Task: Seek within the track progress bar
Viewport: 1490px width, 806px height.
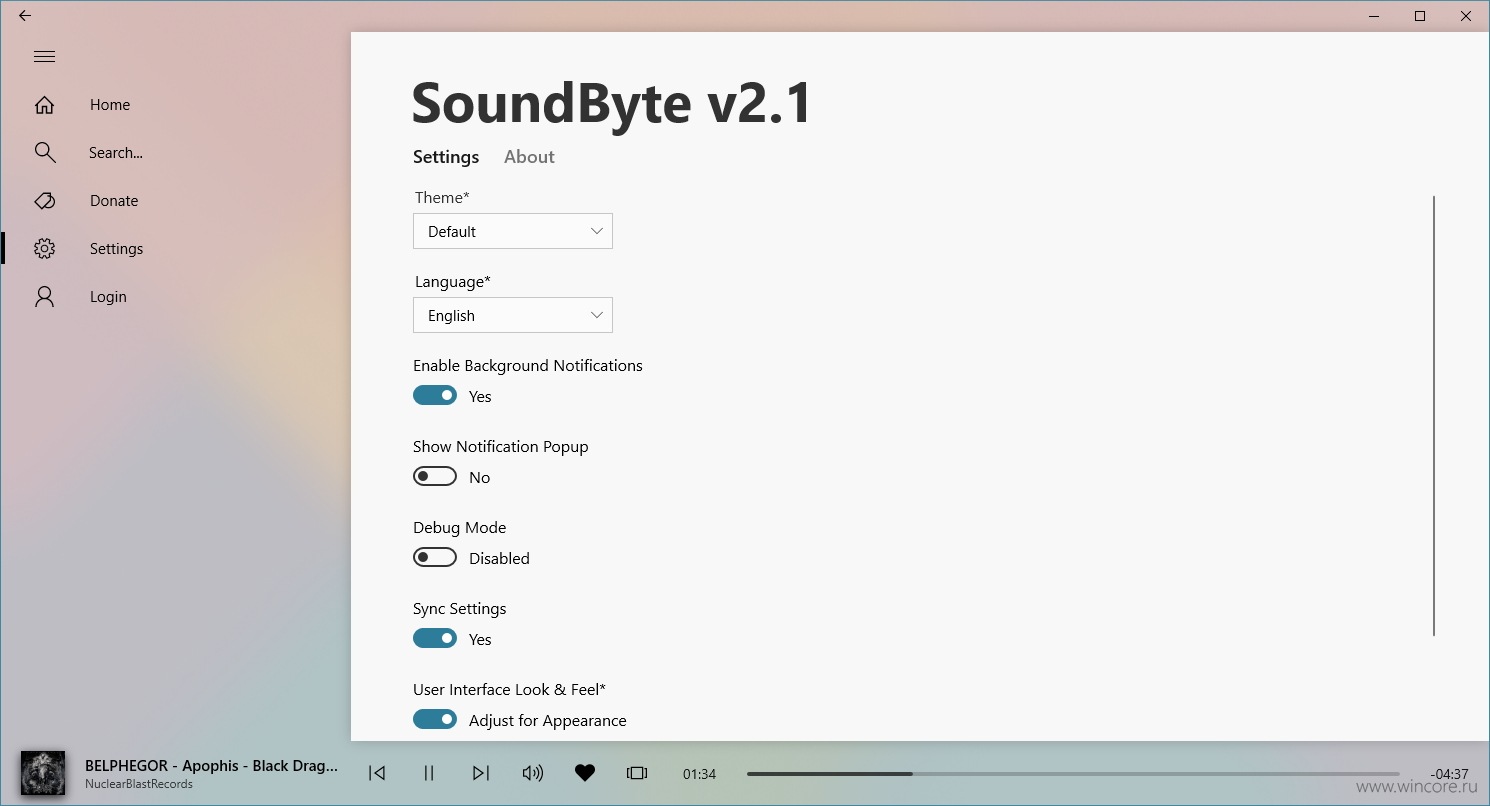Action: click(x=1073, y=774)
